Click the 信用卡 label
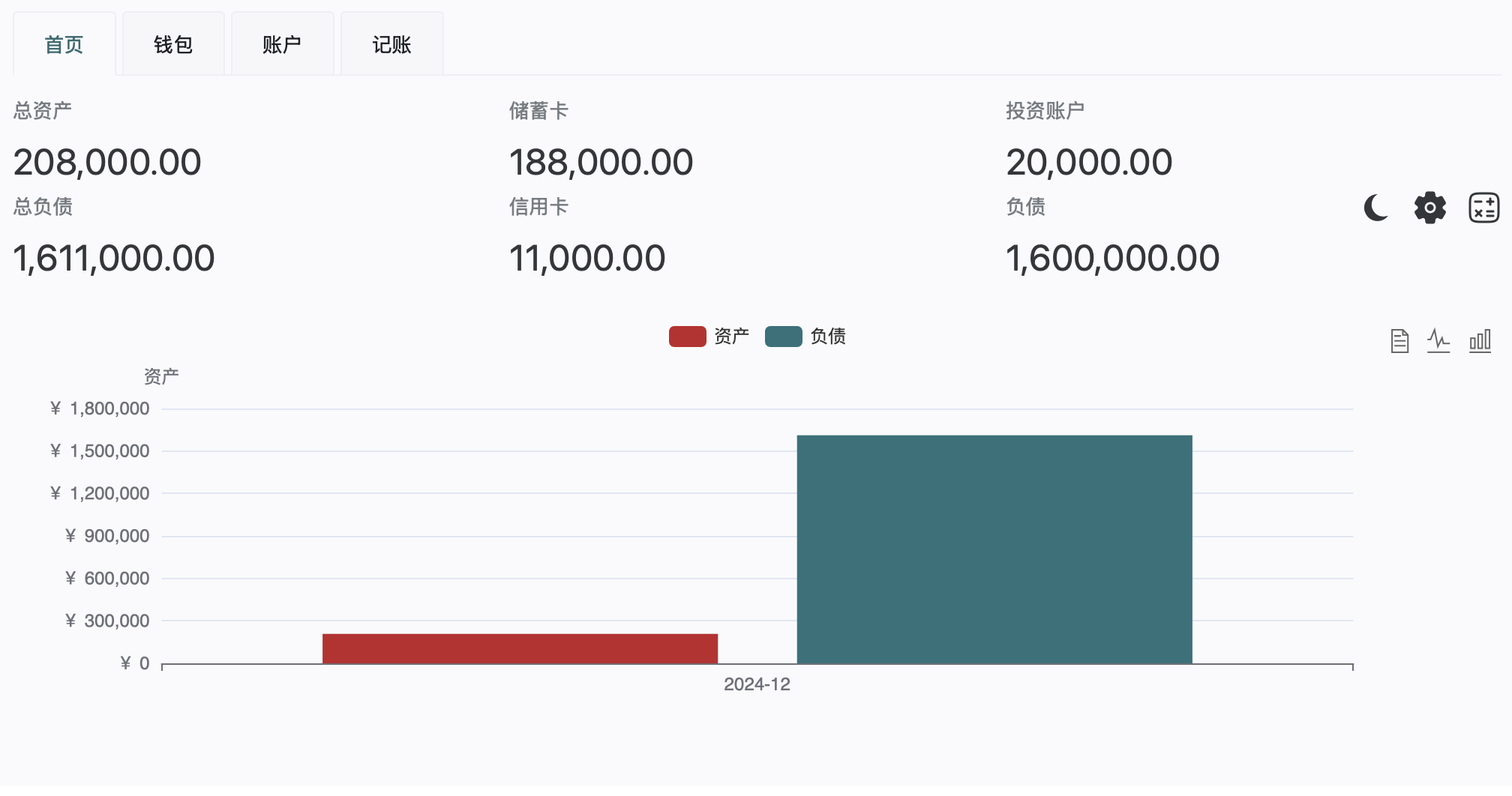Viewport: 1512px width, 796px height. coord(538,207)
